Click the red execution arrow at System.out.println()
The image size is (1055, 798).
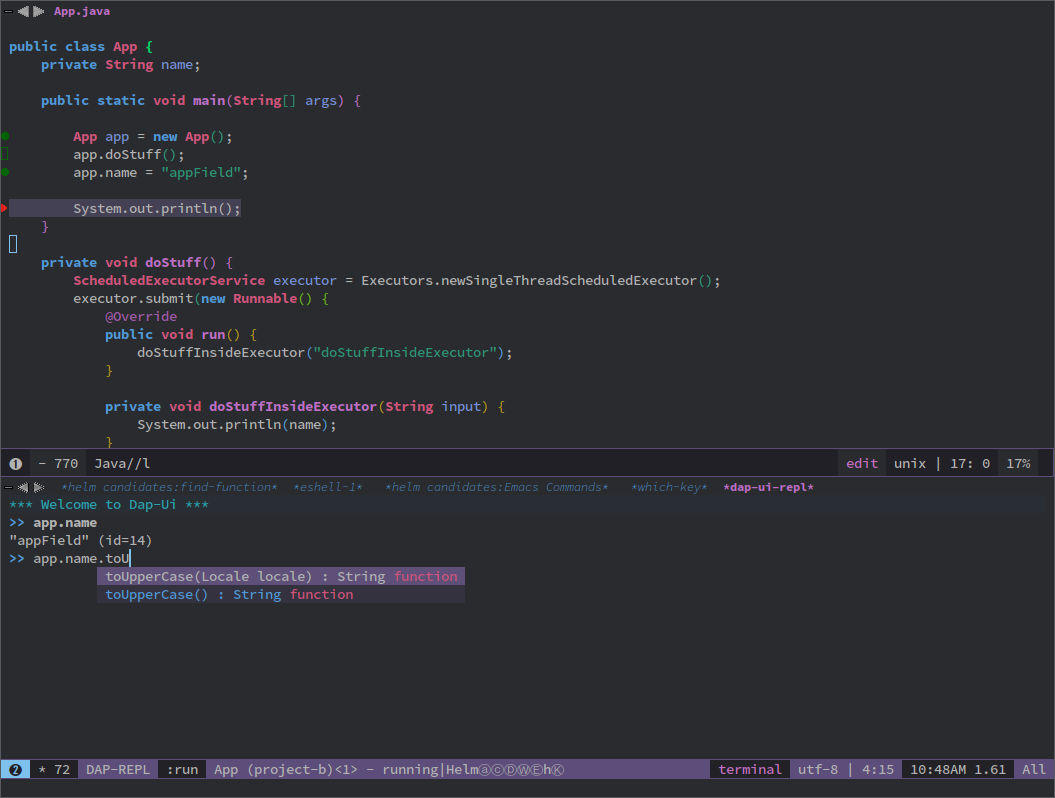tap(4, 208)
